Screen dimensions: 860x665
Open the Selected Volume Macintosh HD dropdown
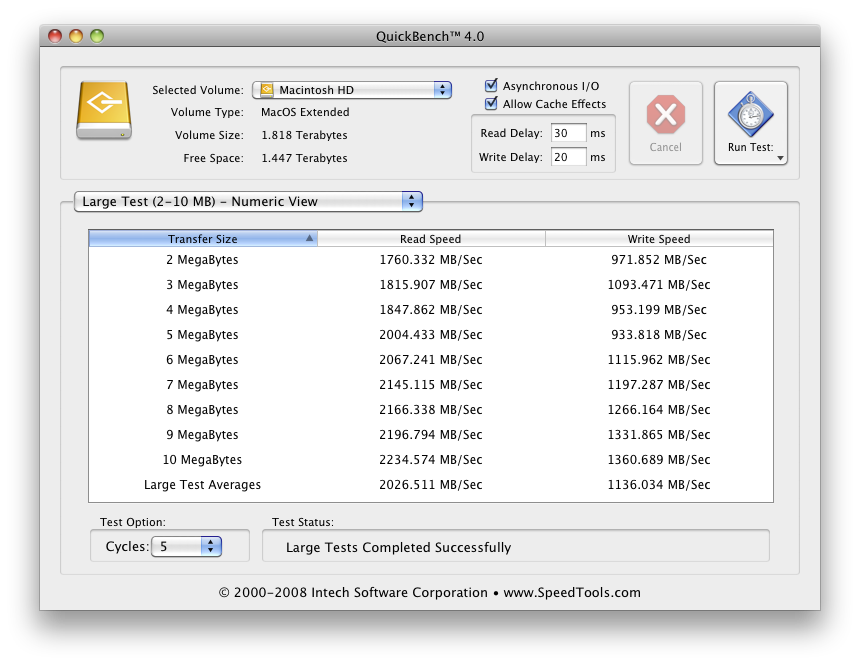click(x=352, y=90)
